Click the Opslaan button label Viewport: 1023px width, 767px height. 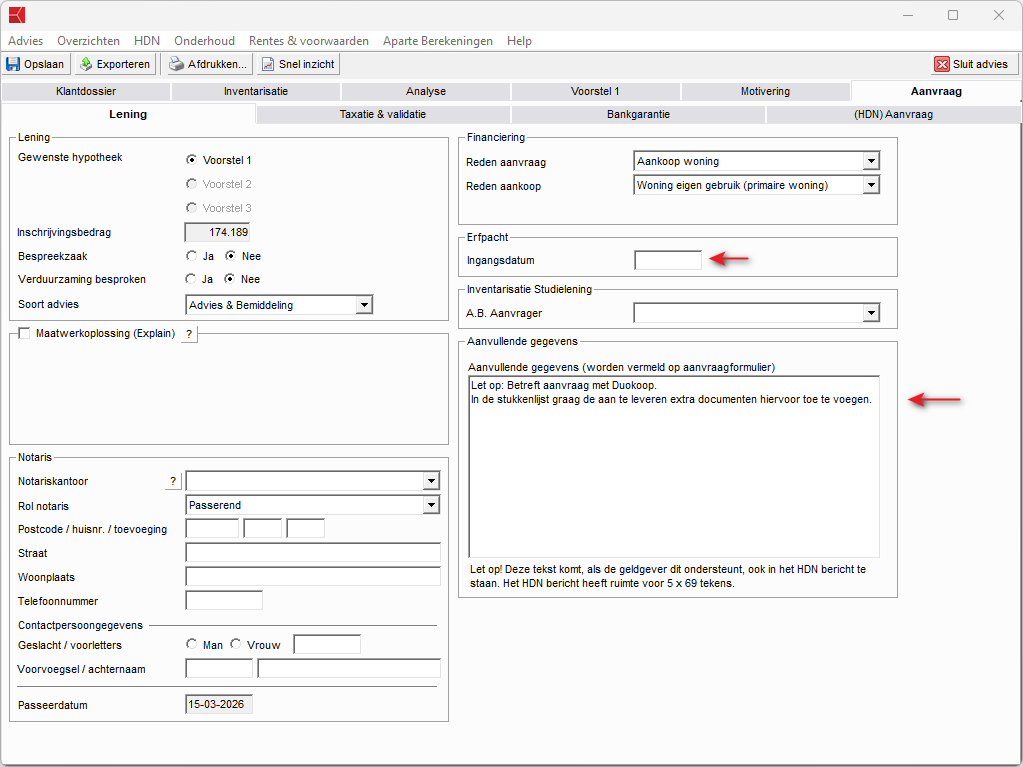tap(44, 64)
